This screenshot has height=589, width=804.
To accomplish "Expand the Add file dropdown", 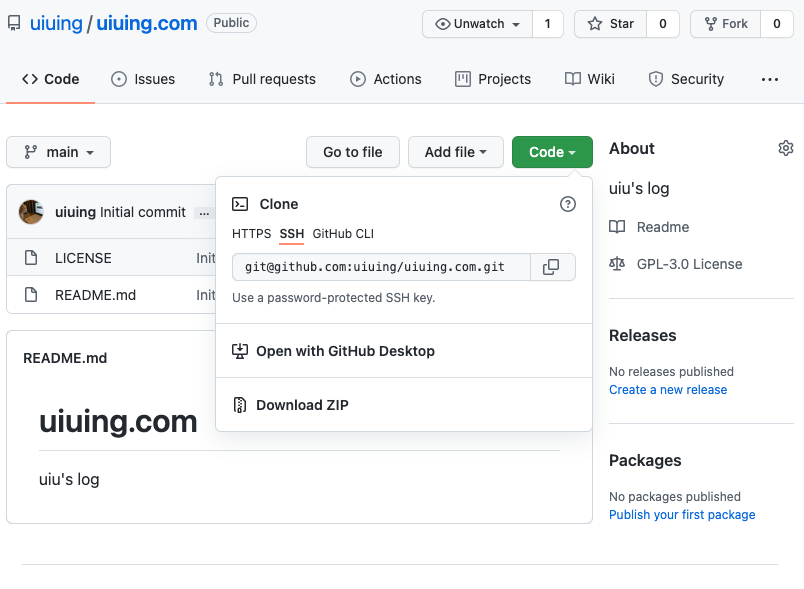I will tap(456, 152).
